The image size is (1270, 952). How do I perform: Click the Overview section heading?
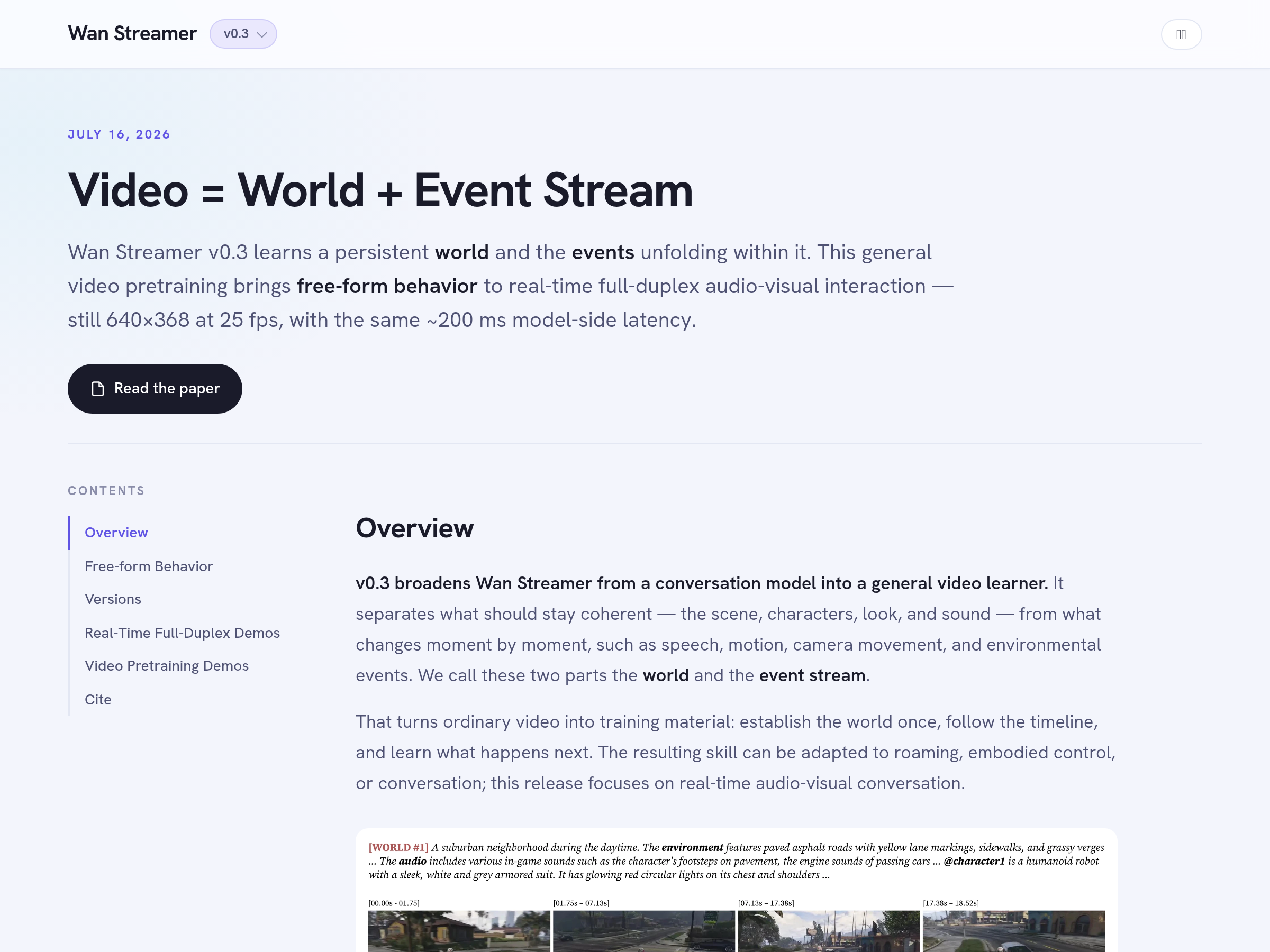pyautogui.click(x=414, y=528)
